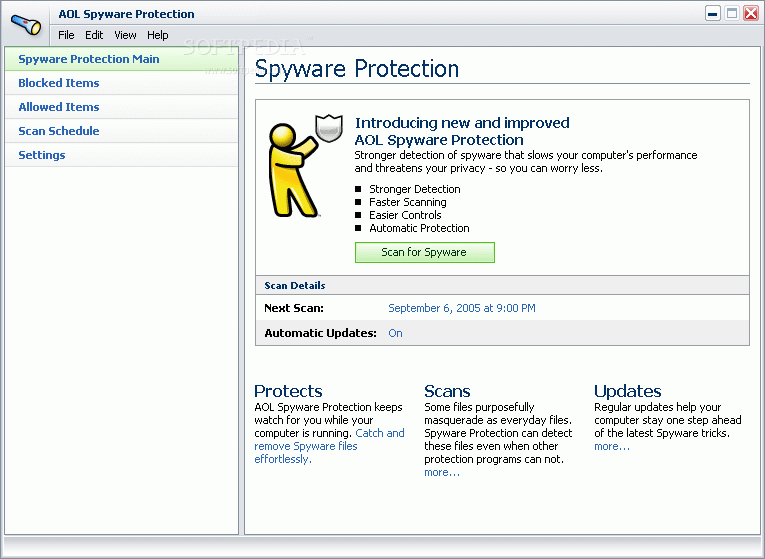Image resolution: width=765 pixels, height=559 pixels.
Task: Click the Automatic Updates On link
Action: click(x=395, y=333)
